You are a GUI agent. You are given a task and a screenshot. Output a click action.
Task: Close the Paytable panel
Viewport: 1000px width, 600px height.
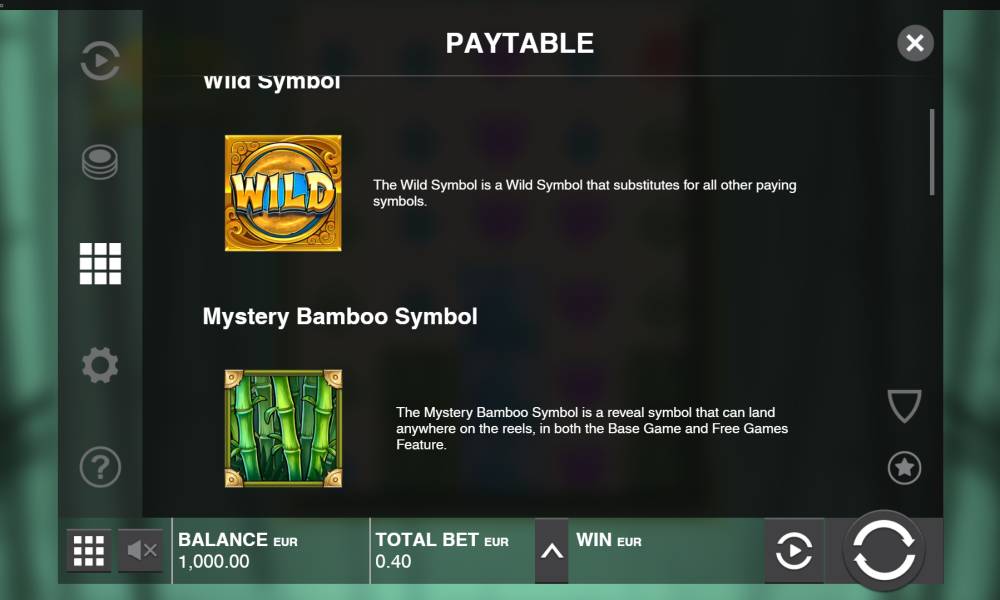tap(915, 43)
